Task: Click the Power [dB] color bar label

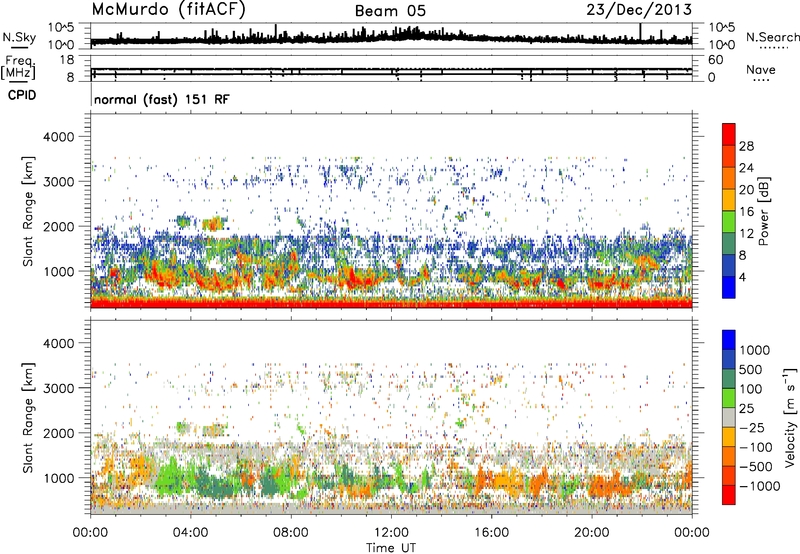Action: (764, 211)
